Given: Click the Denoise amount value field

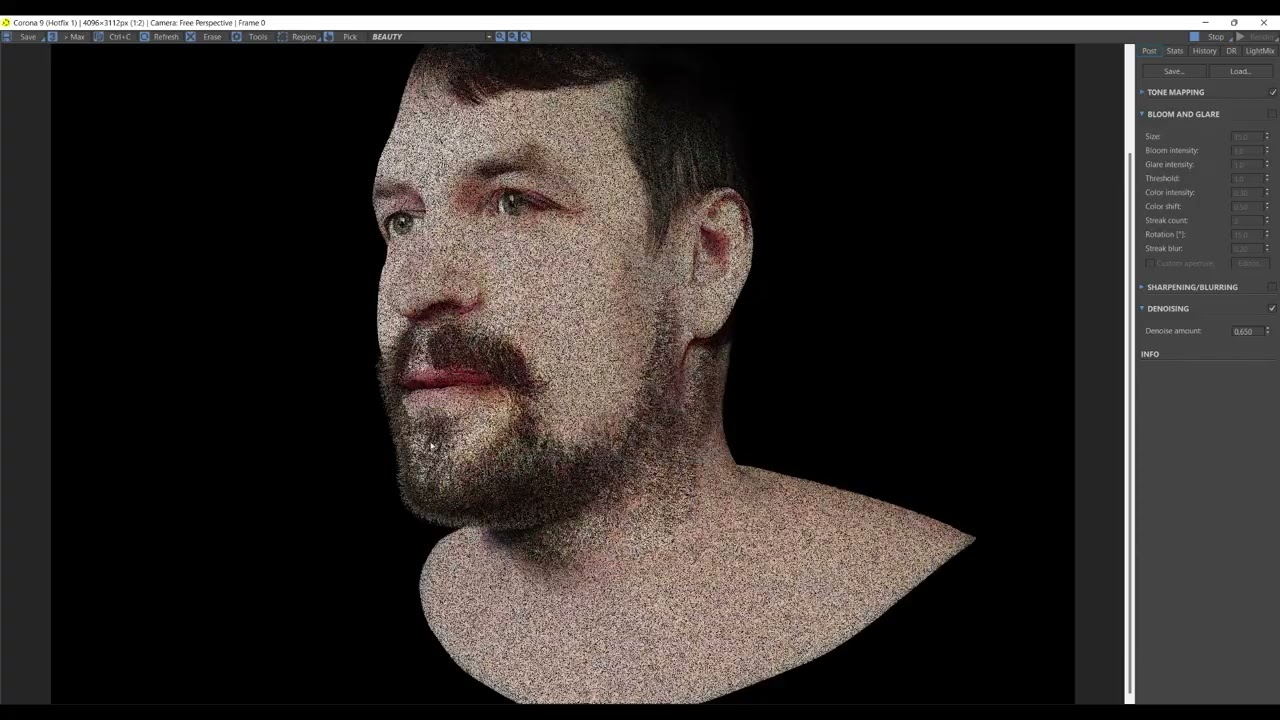Looking at the screenshot, I should [1246, 331].
